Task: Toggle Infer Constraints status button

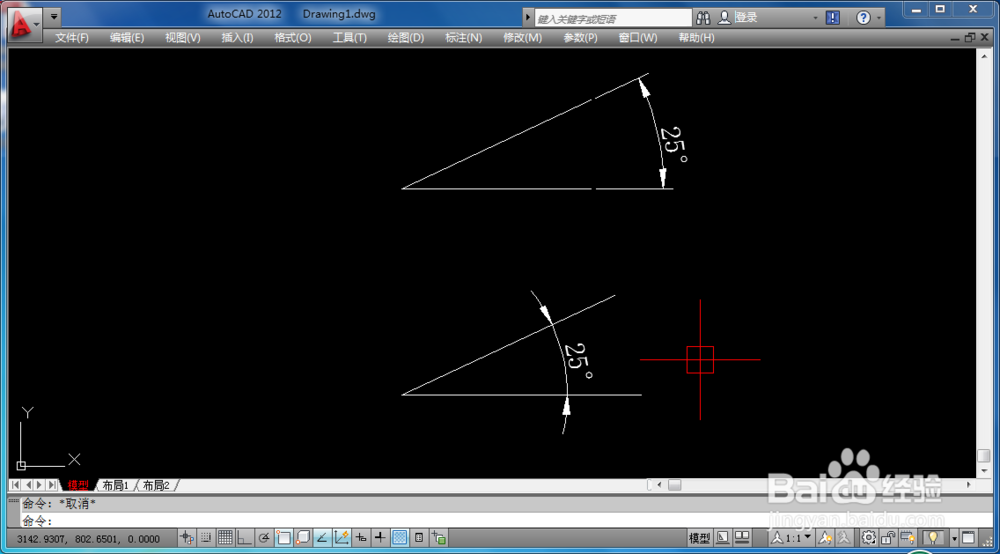Action: pos(186,538)
